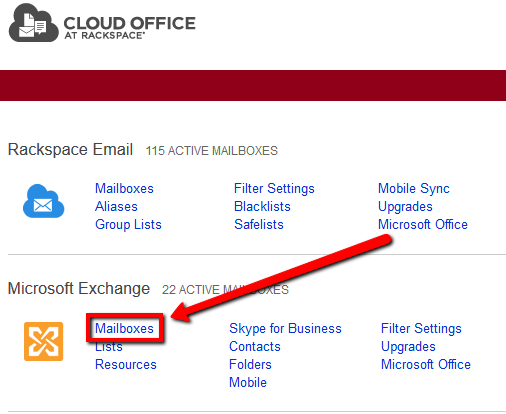506x414 pixels.
Task: Open Microsoft Office under Rackspace Email
Action: 423,224
